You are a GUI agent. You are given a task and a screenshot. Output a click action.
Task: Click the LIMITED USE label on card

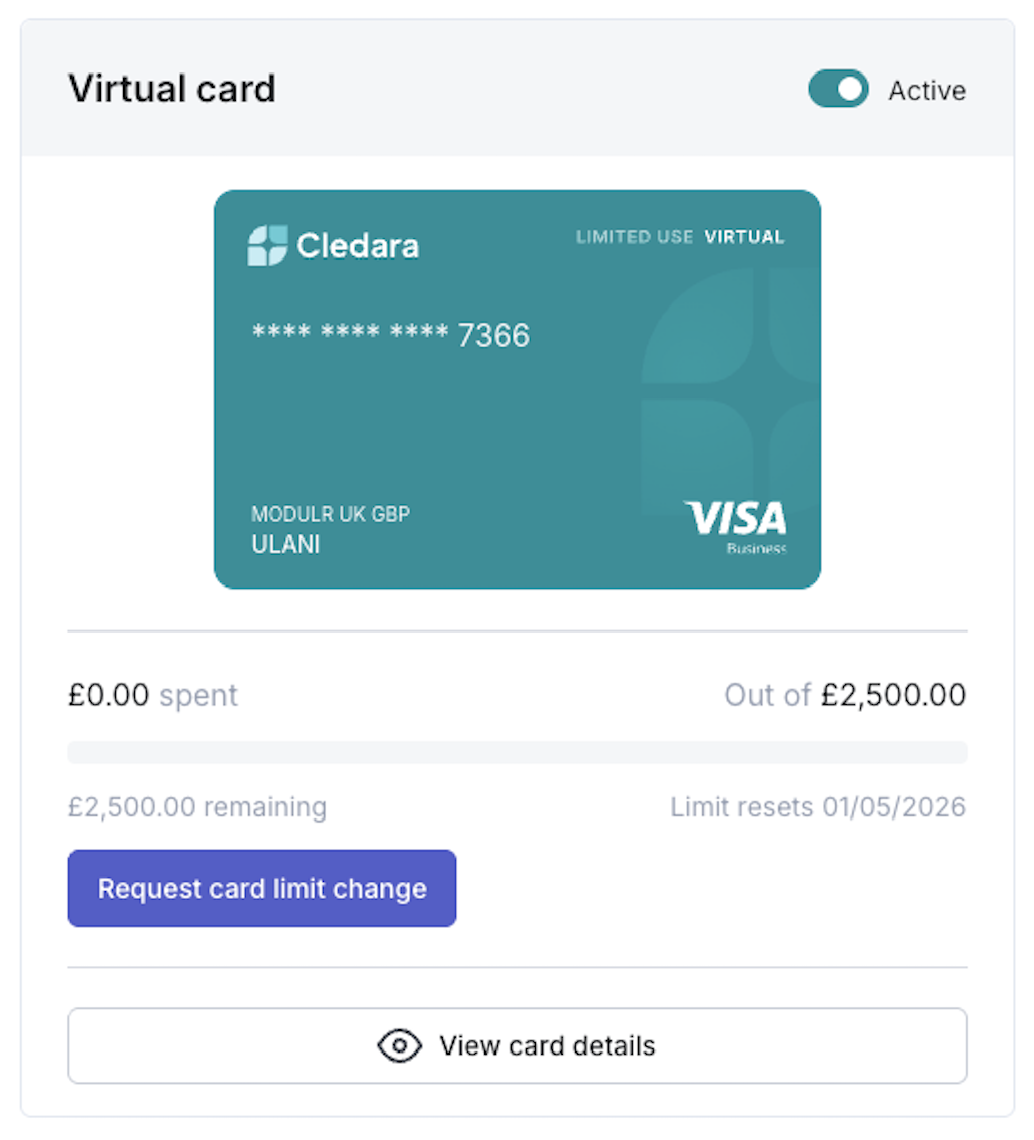(634, 237)
